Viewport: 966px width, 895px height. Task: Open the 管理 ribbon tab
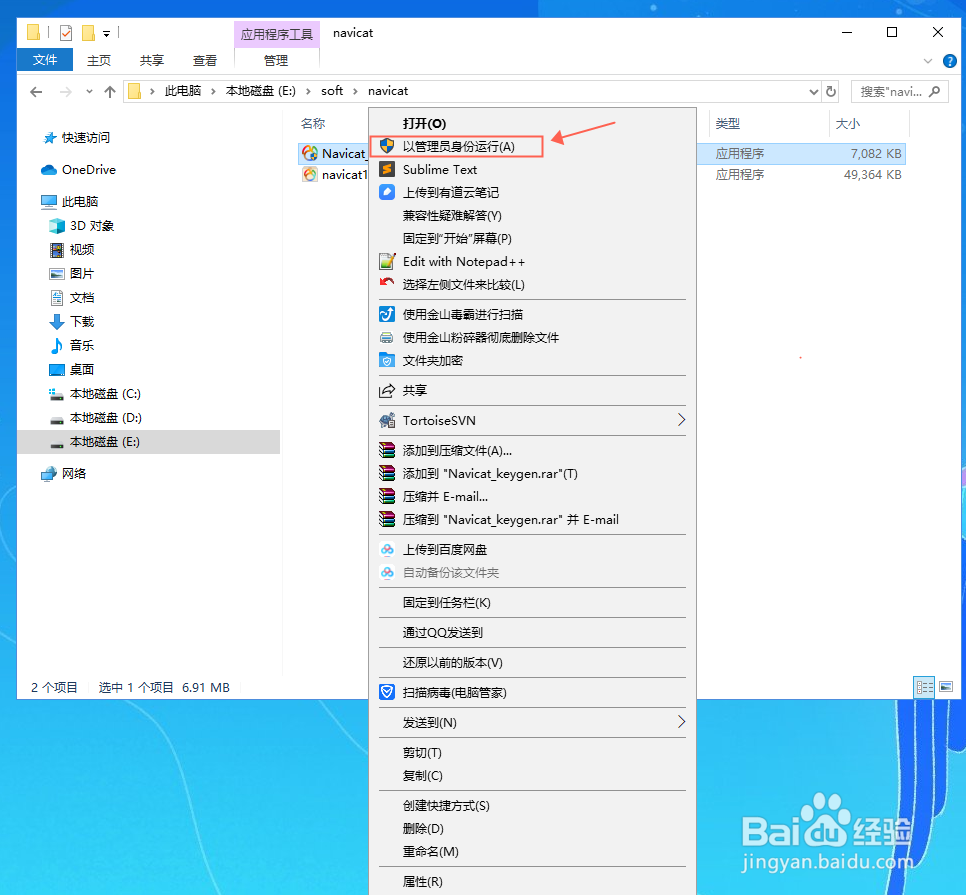[276, 60]
